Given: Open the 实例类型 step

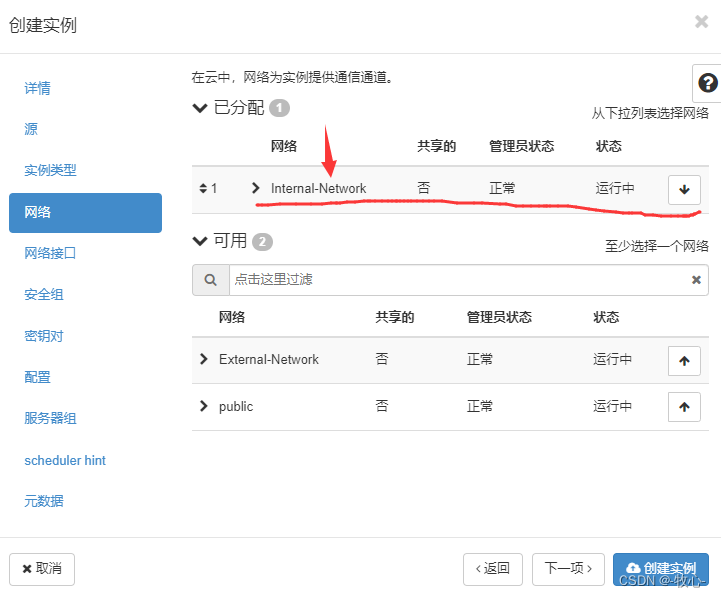Looking at the screenshot, I should [50, 170].
